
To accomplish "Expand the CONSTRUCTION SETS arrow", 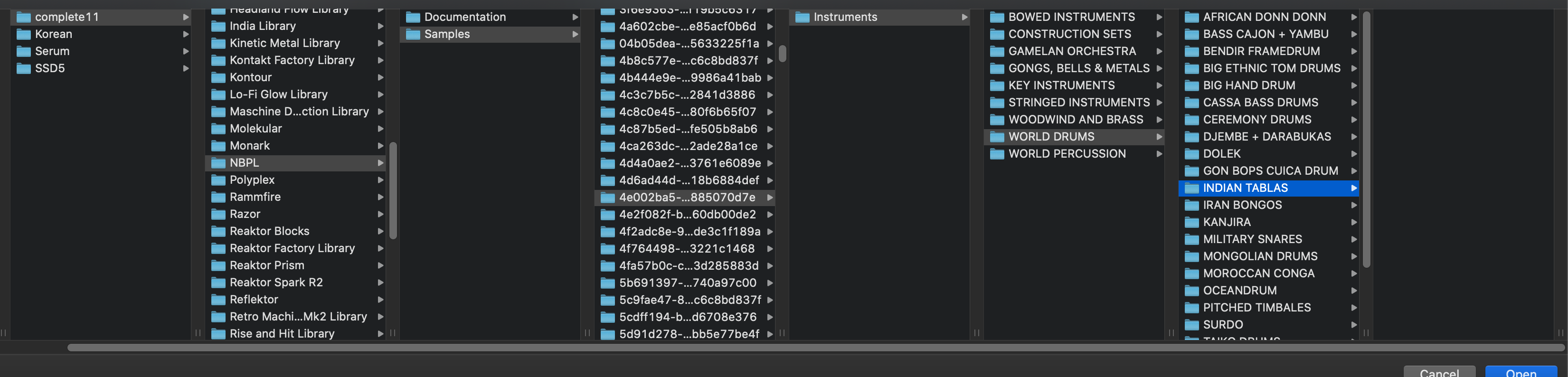I will click(x=1160, y=34).
